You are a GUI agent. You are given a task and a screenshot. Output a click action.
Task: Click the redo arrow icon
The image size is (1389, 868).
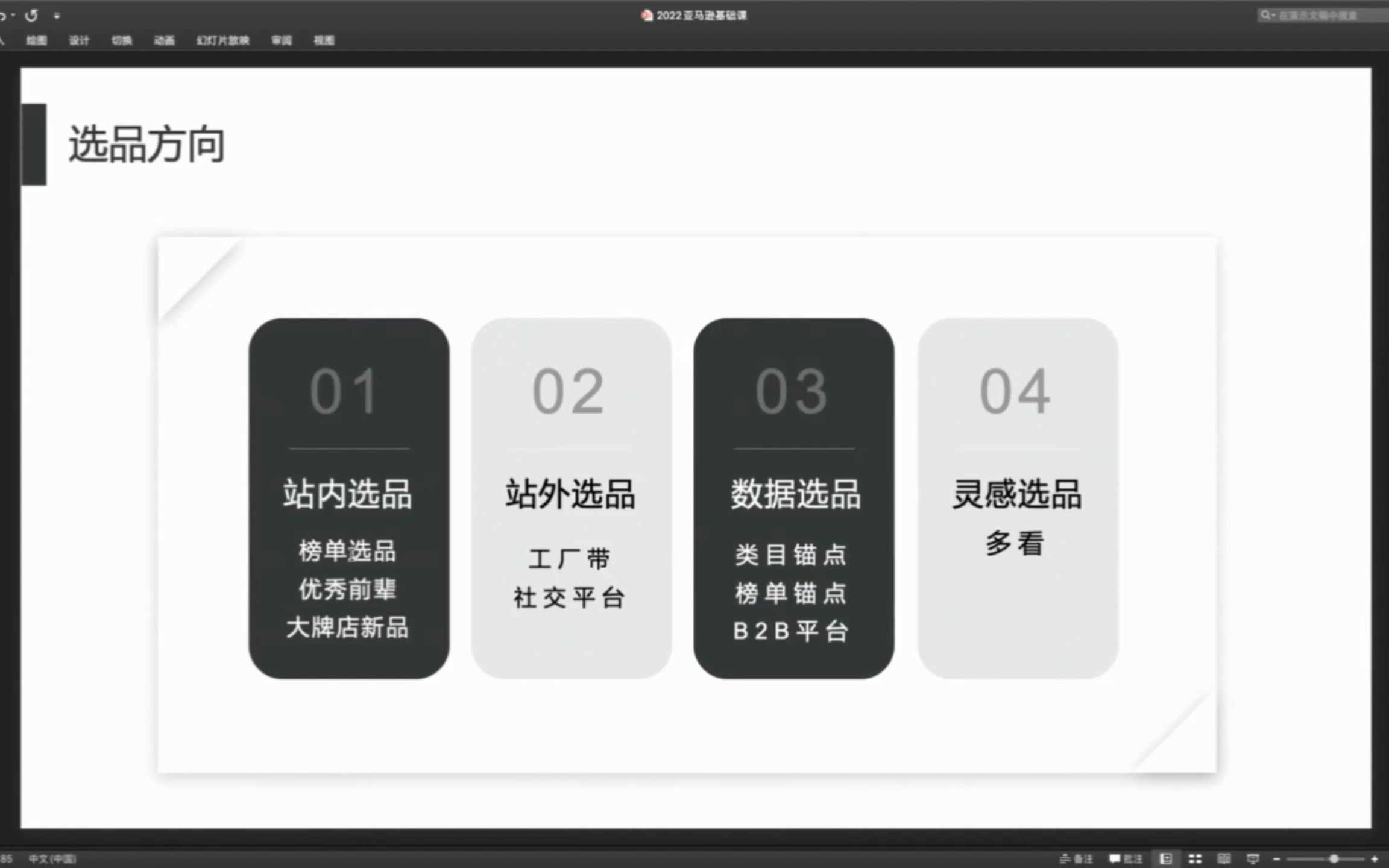point(31,16)
